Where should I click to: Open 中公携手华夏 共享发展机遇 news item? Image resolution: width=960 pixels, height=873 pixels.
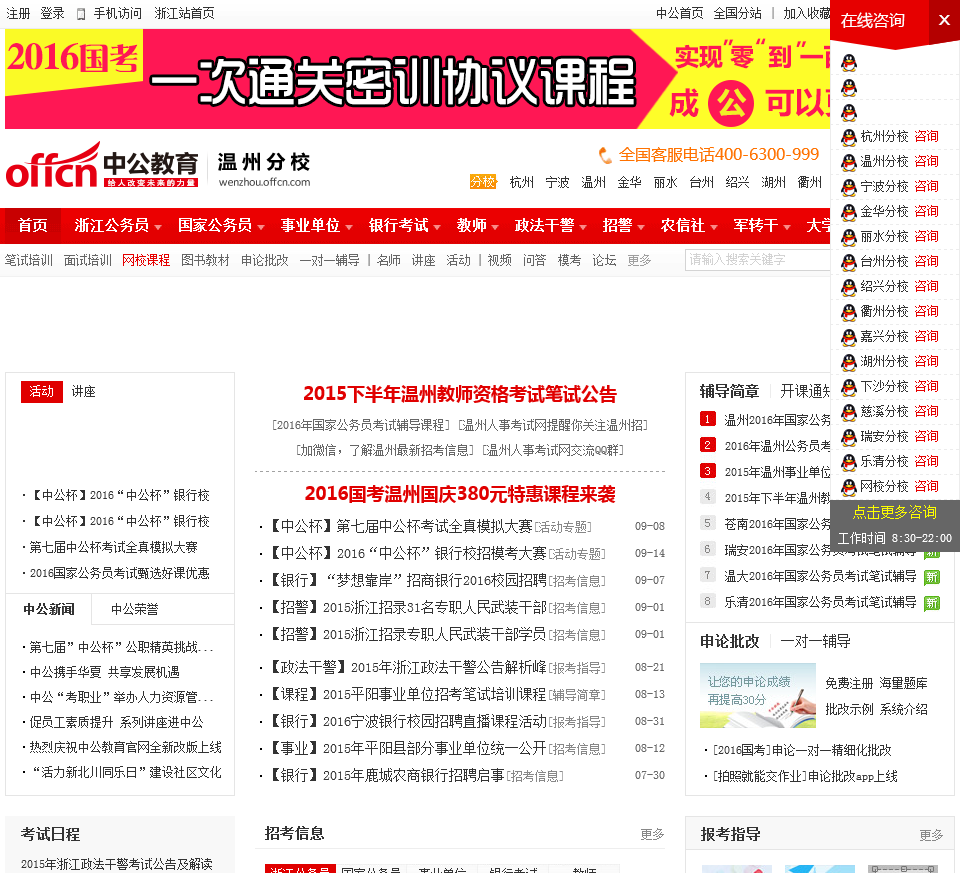[x=105, y=672]
